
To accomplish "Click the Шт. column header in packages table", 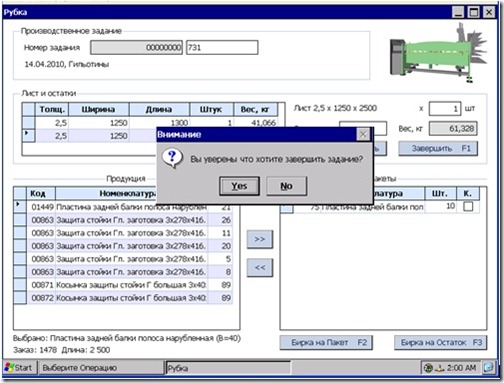I will pyautogui.click(x=440, y=193).
